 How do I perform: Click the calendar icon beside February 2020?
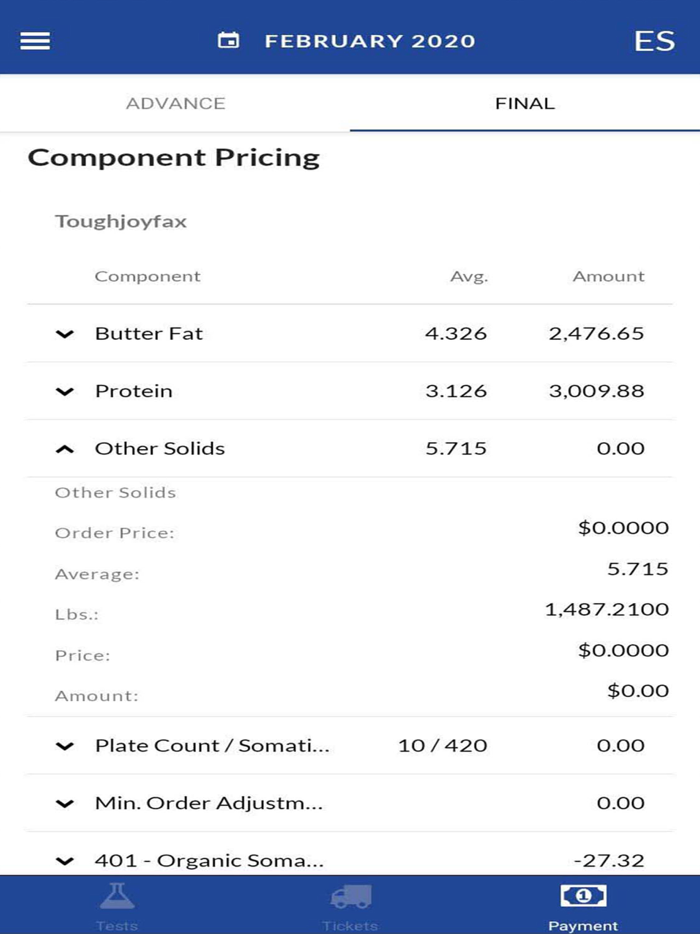pyautogui.click(x=229, y=41)
